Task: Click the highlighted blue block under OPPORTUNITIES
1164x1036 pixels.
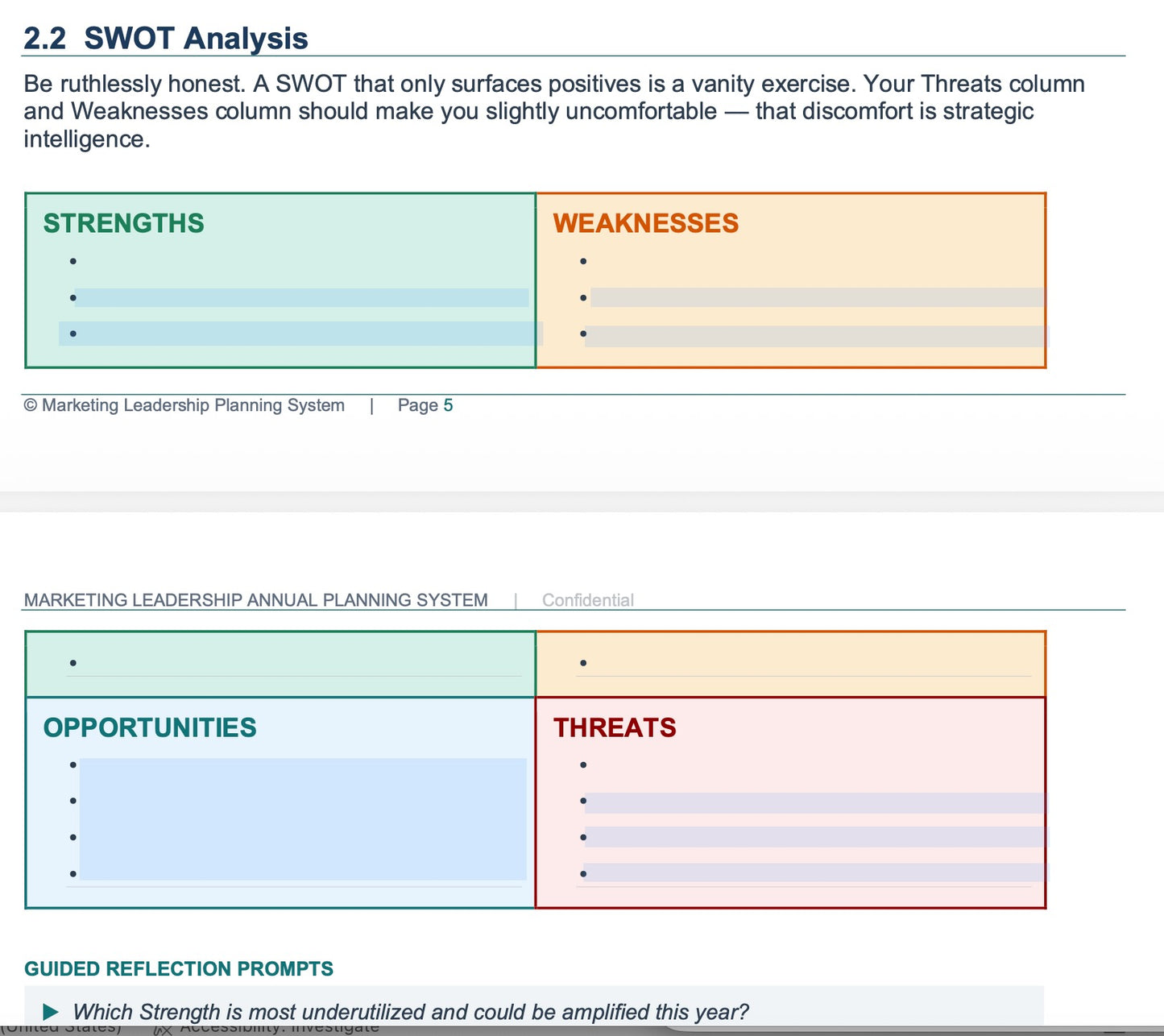Action: point(303,818)
